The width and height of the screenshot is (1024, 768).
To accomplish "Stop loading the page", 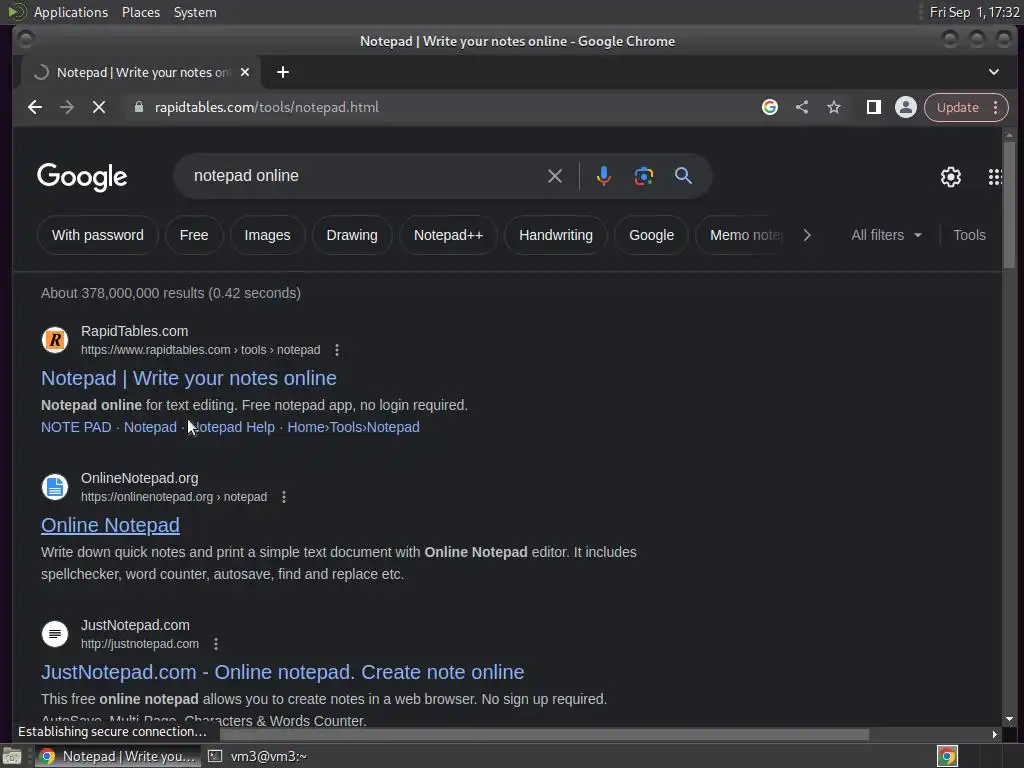I will (x=99, y=107).
